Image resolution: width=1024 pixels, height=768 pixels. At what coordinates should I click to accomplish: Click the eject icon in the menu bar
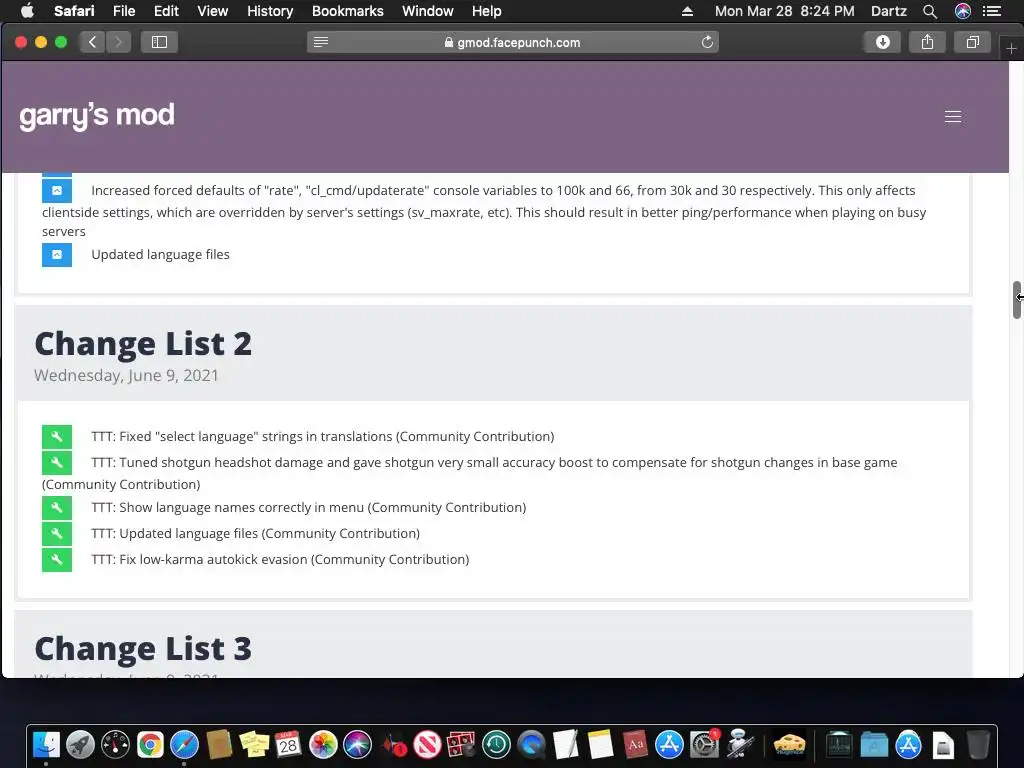pyautogui.click(x=687, y=11)
